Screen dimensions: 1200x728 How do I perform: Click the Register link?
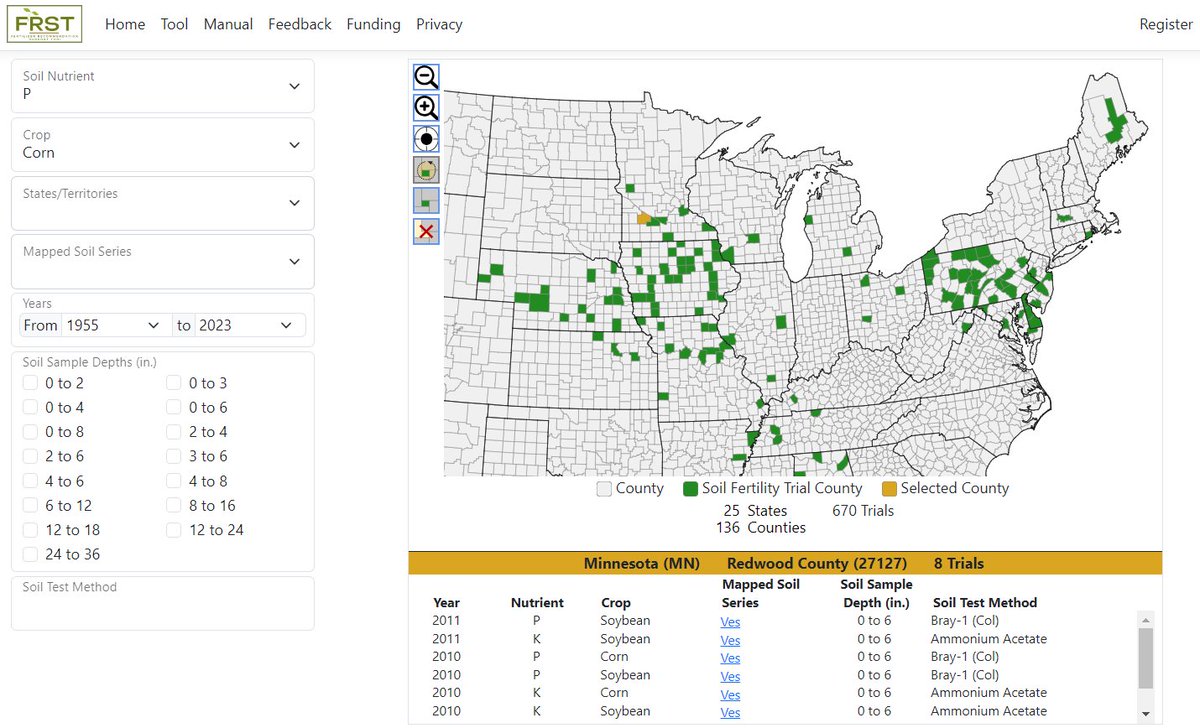coord(1165,24)
